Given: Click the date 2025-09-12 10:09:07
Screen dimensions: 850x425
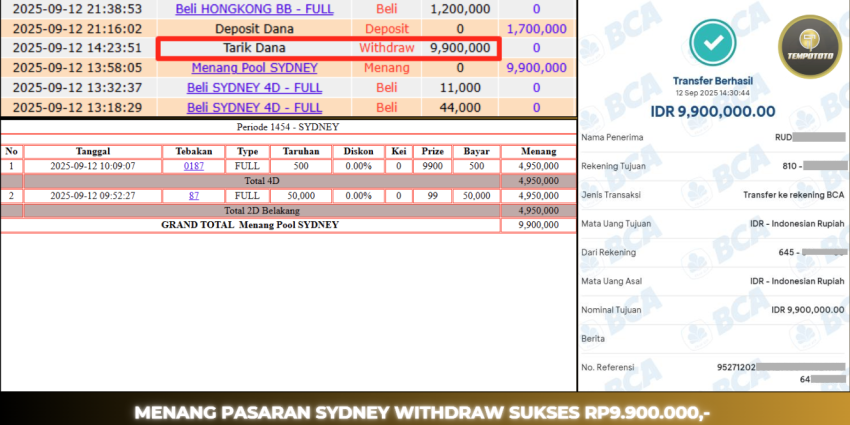Looking at the screenshot, I should click(x=93, y=166).
